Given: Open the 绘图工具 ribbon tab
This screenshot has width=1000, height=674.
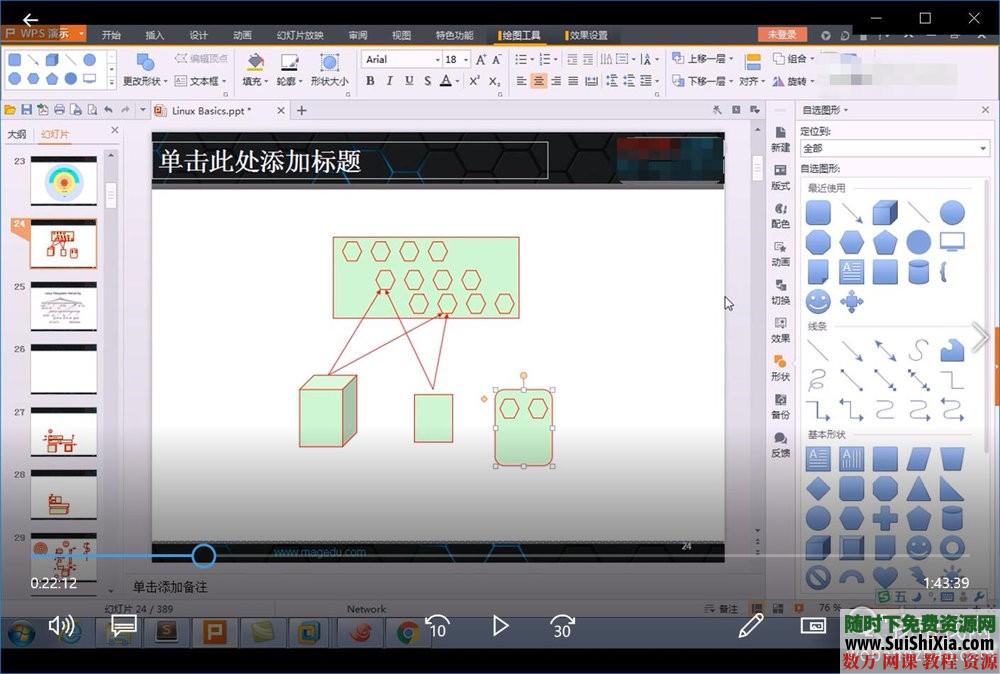Looking at the screenshot, I should [x=521, y=35].
